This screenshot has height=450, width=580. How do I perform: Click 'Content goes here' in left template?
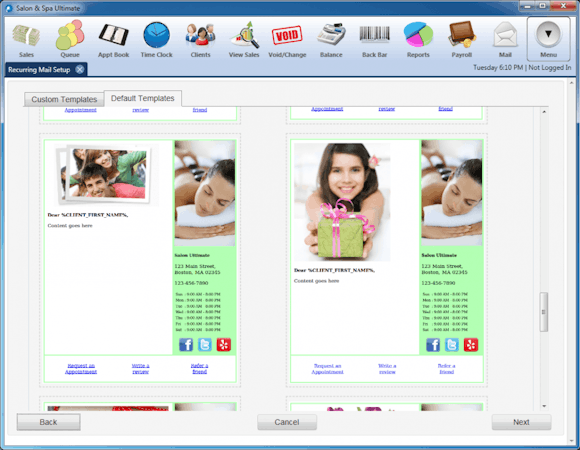70,226
